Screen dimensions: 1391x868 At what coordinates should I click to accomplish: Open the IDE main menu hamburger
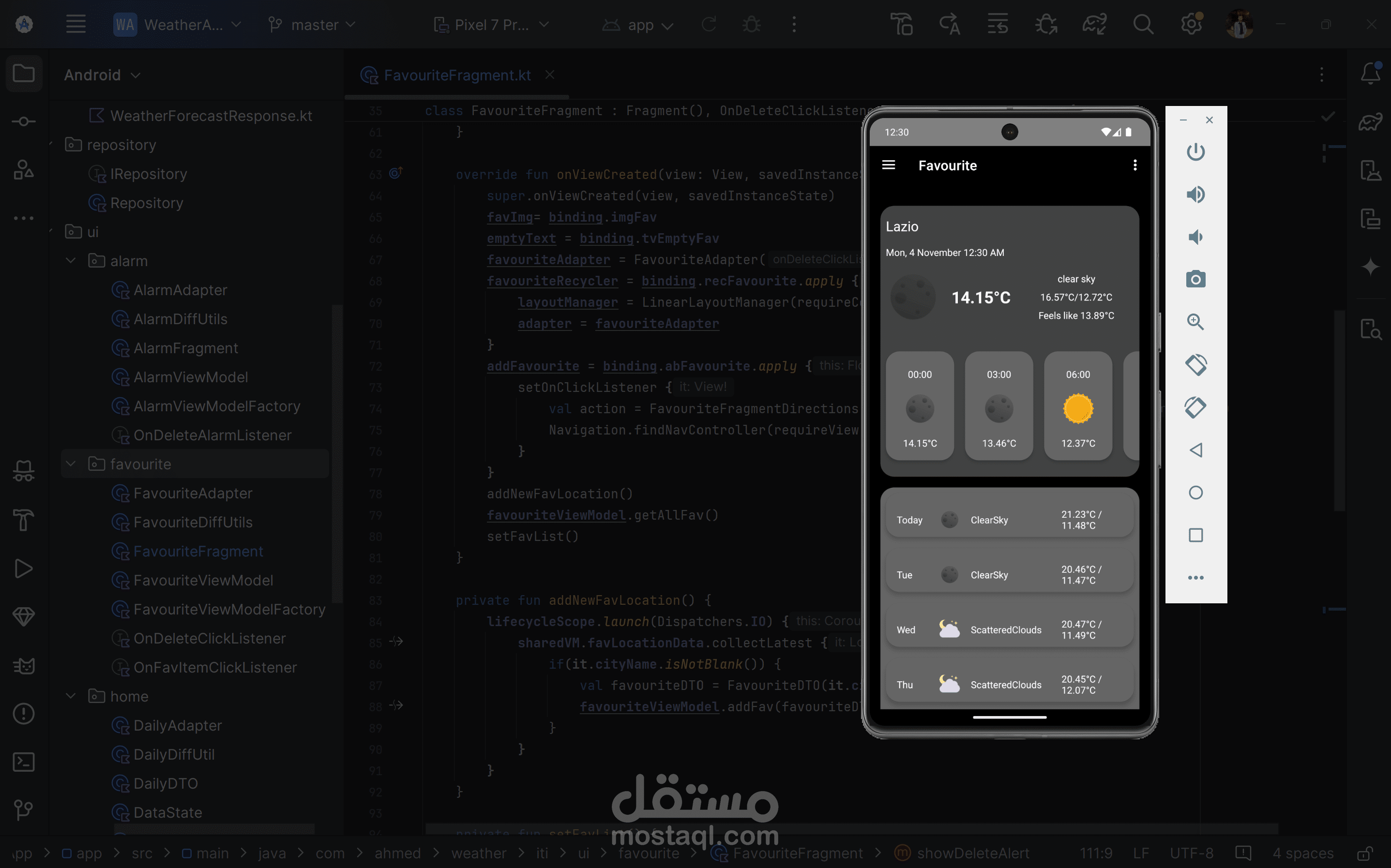76,25
